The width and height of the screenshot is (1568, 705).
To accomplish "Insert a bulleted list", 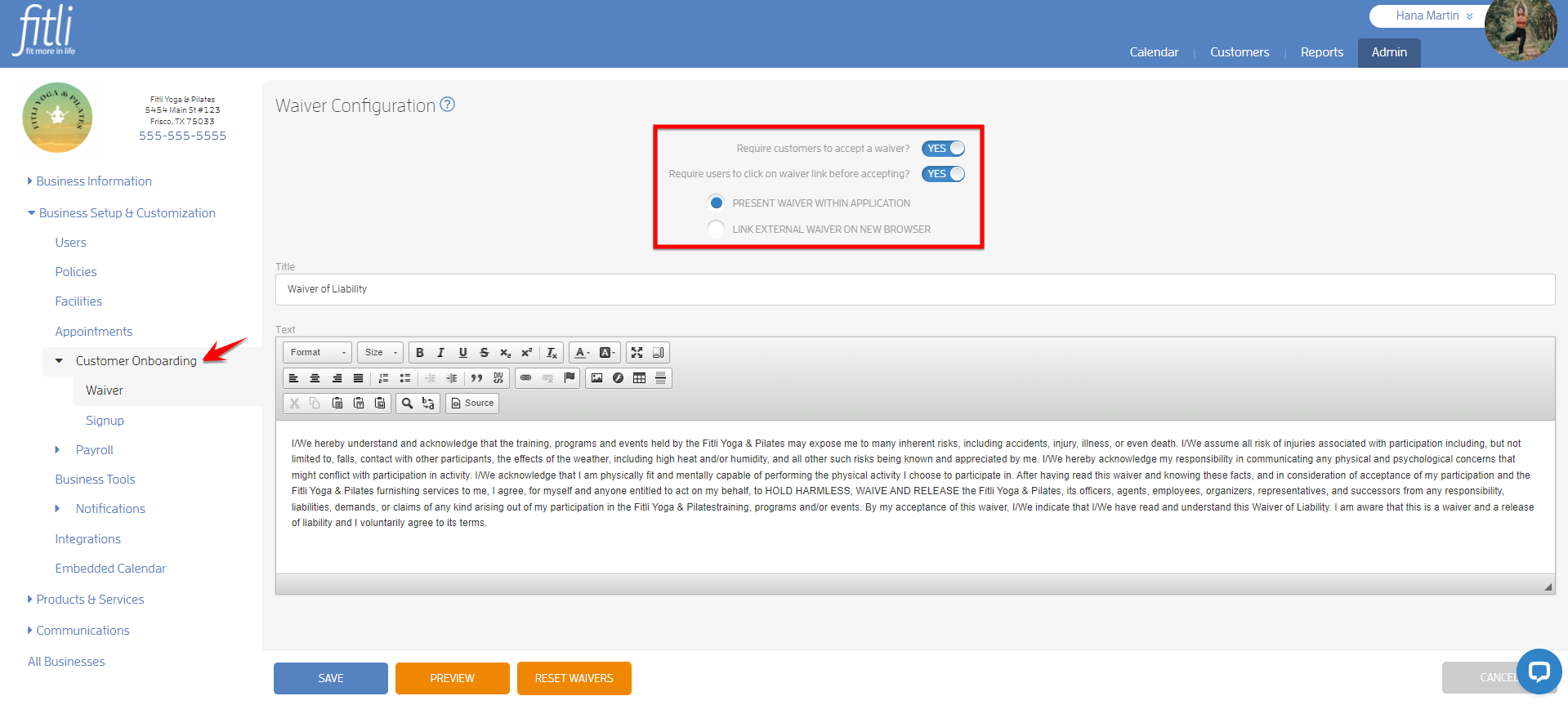I will (x=404, y=378).
